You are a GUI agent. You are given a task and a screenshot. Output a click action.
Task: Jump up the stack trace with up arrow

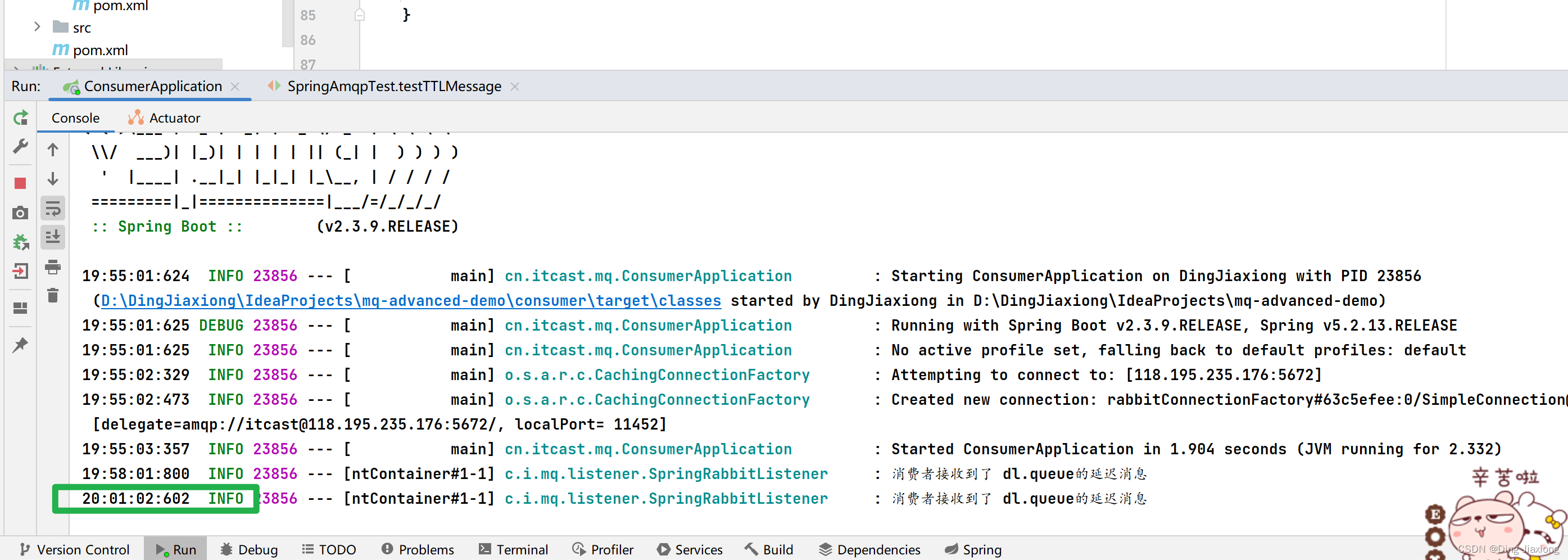(53, 150)
